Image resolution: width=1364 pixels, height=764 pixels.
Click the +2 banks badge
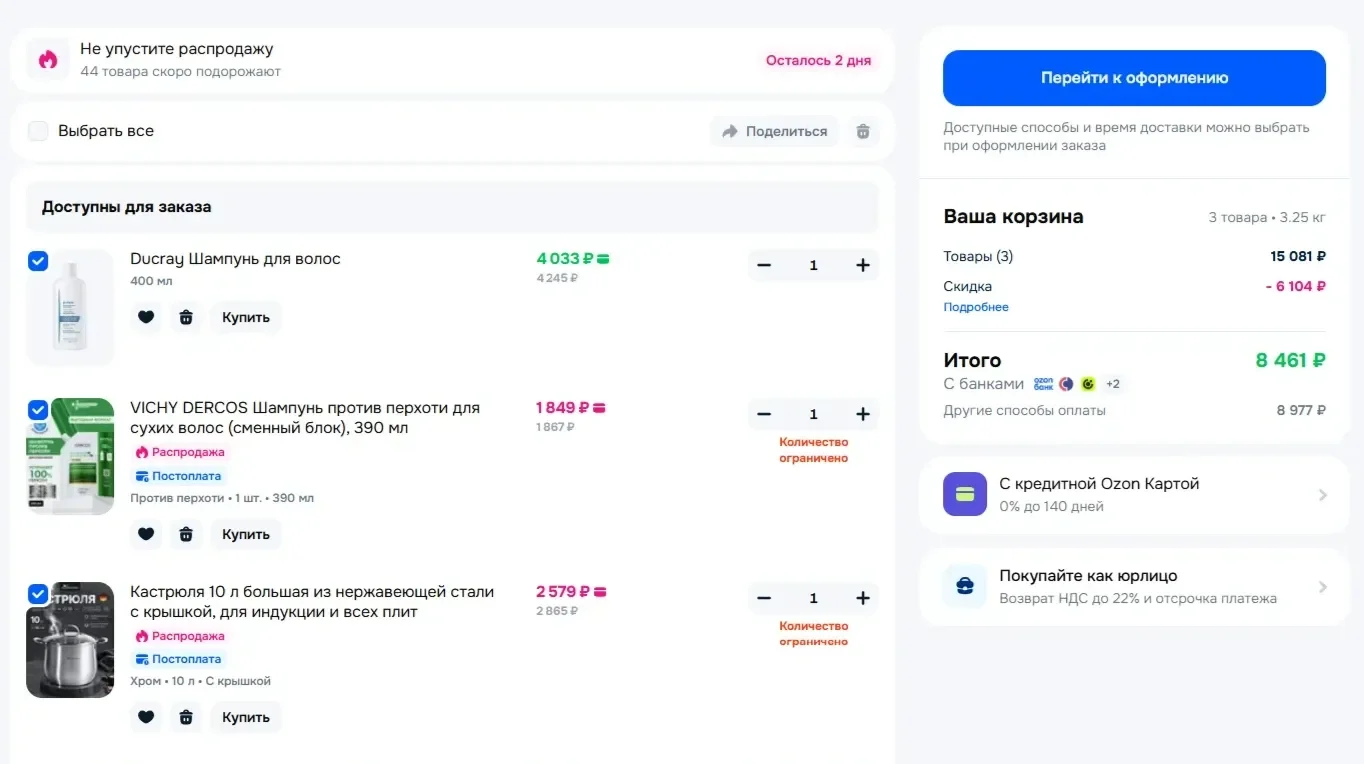pyautogui.click(x=1112, y=384)
